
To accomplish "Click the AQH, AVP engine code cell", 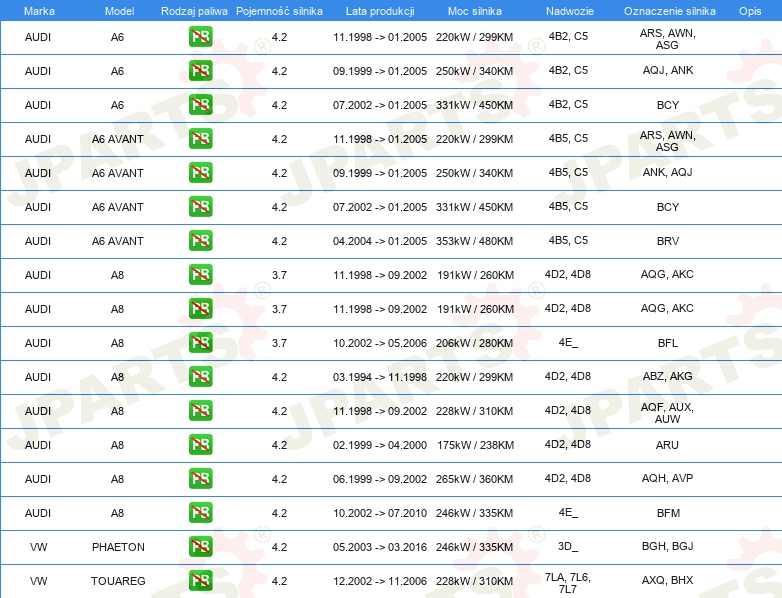I will point(667,478).
